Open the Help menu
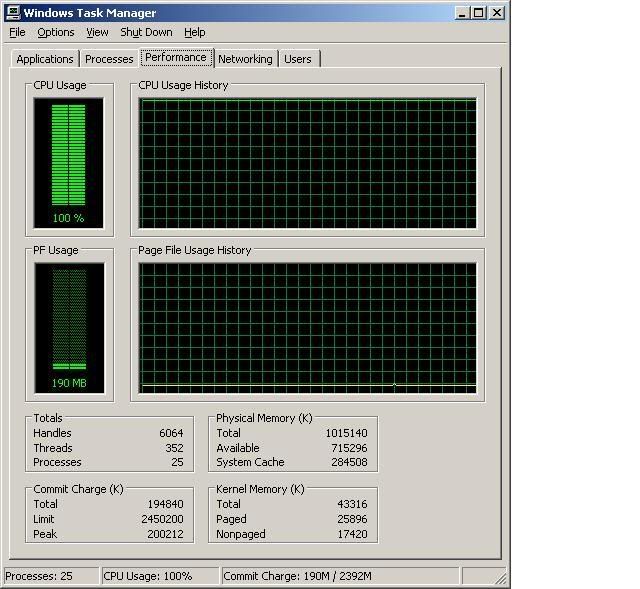Viewport: 640px width, 589px height. (x=195, y=33)
